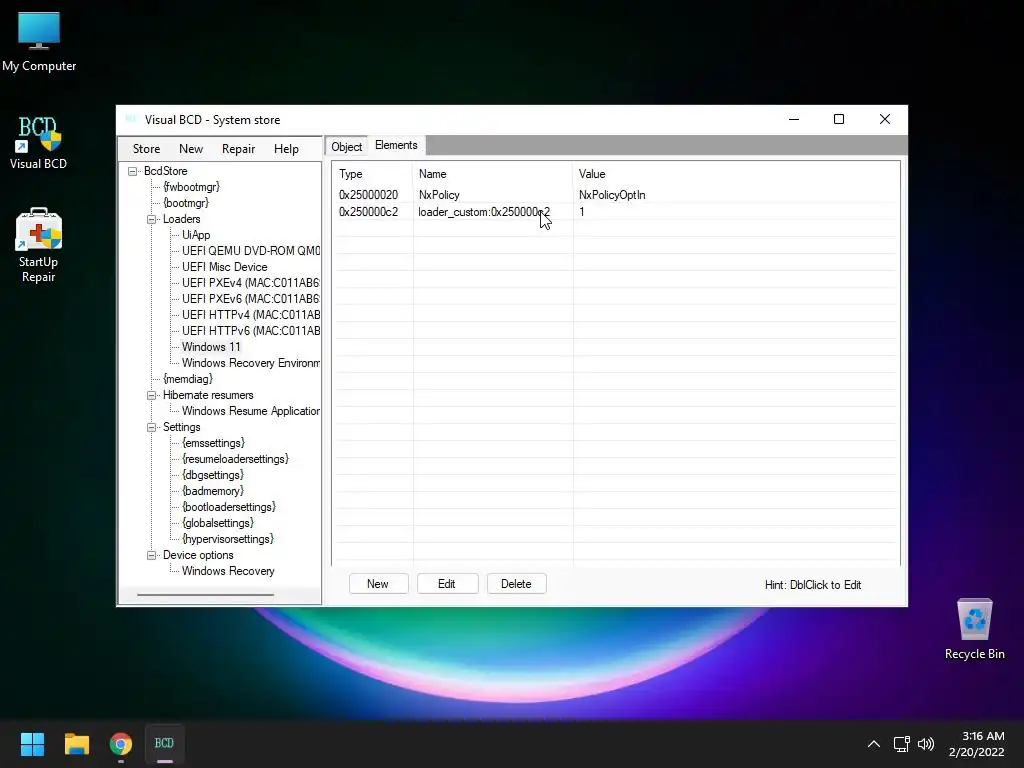Open network status tray icon
This screenshot has width=1024, height=768.
(901, 744)
